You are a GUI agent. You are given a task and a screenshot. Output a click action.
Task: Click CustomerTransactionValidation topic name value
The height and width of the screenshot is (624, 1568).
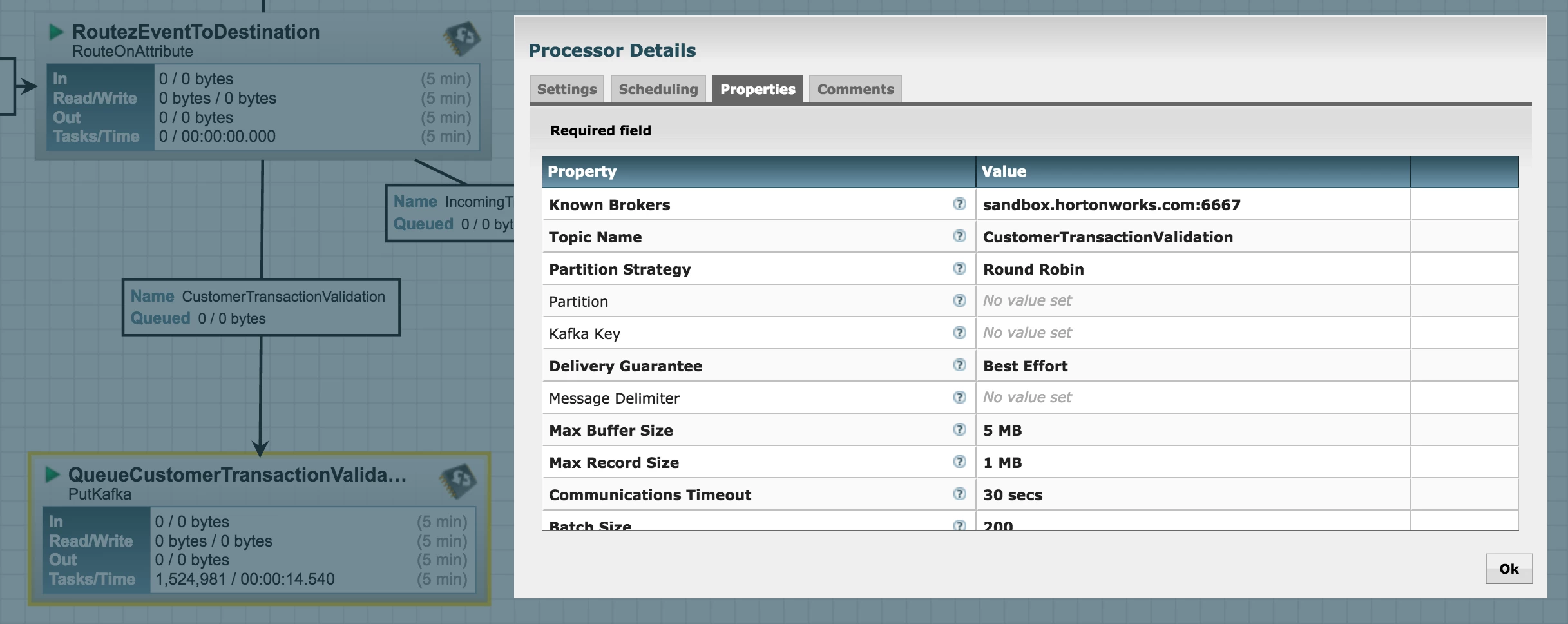(1108, 237)
